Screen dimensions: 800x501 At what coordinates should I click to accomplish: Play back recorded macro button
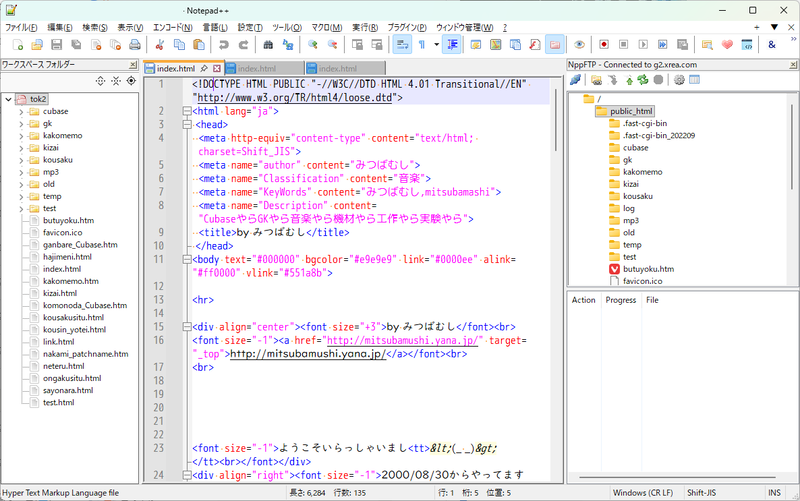tap(643, 45)
